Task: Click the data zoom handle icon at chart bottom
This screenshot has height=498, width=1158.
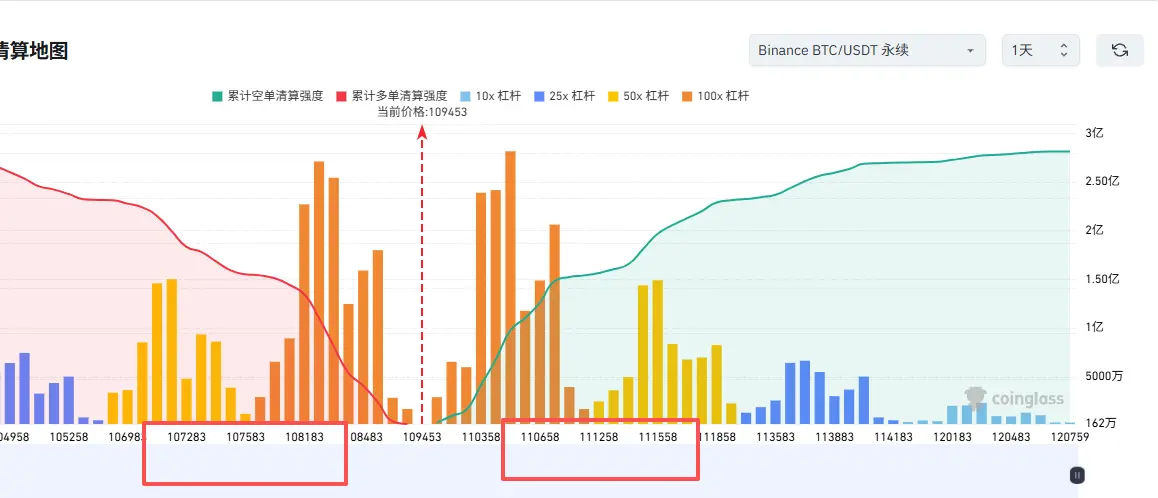Action: 1078,475
